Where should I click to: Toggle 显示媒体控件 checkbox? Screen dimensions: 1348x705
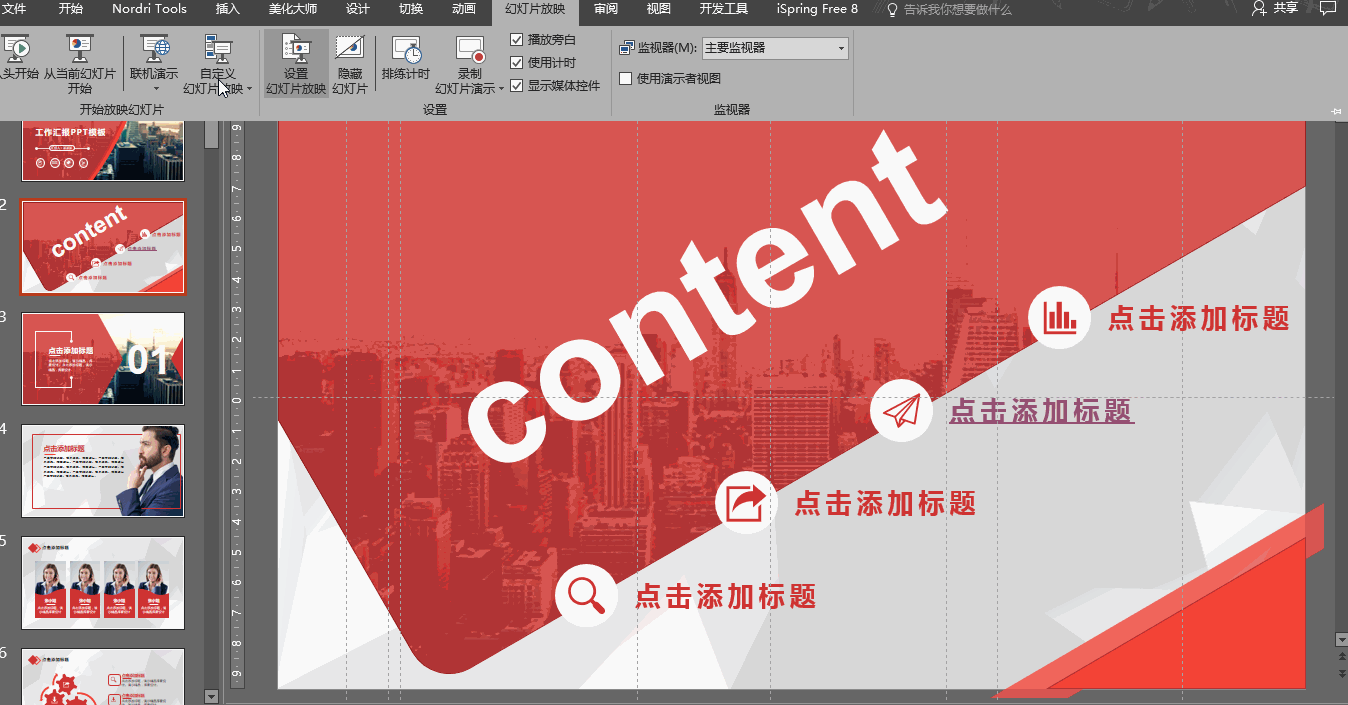[517, 86]
